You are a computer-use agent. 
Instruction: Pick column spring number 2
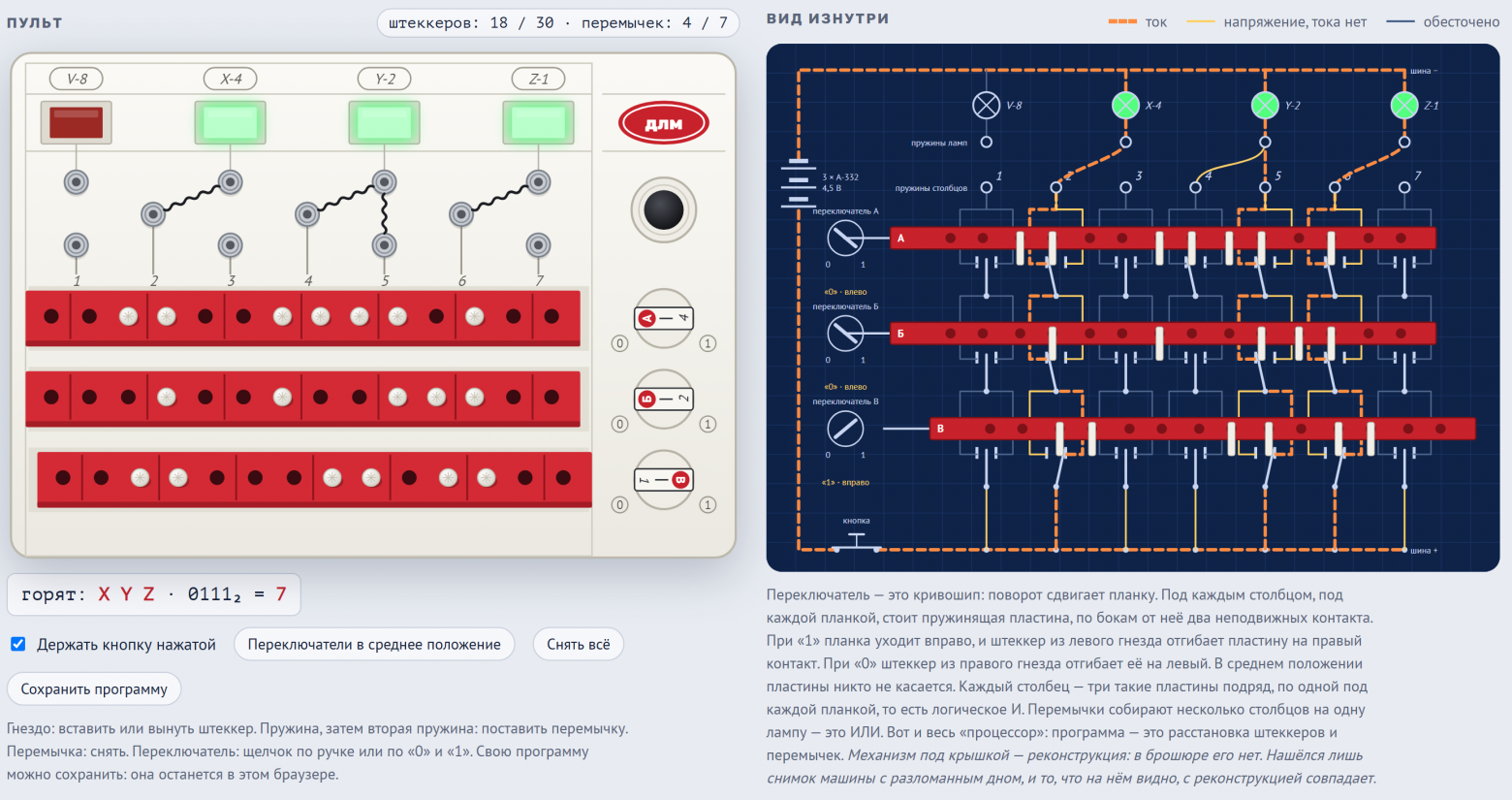153,213
